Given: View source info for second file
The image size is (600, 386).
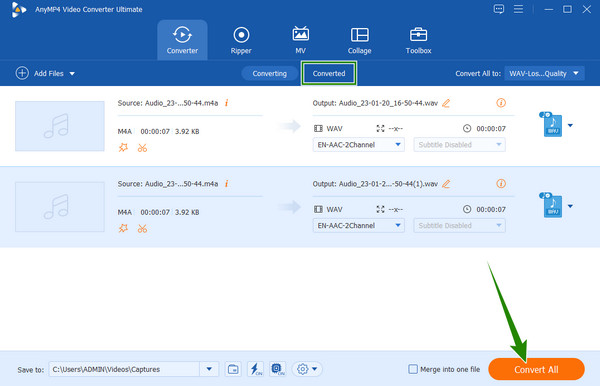Looking at the screenshot, I should [x=227, y=184].
